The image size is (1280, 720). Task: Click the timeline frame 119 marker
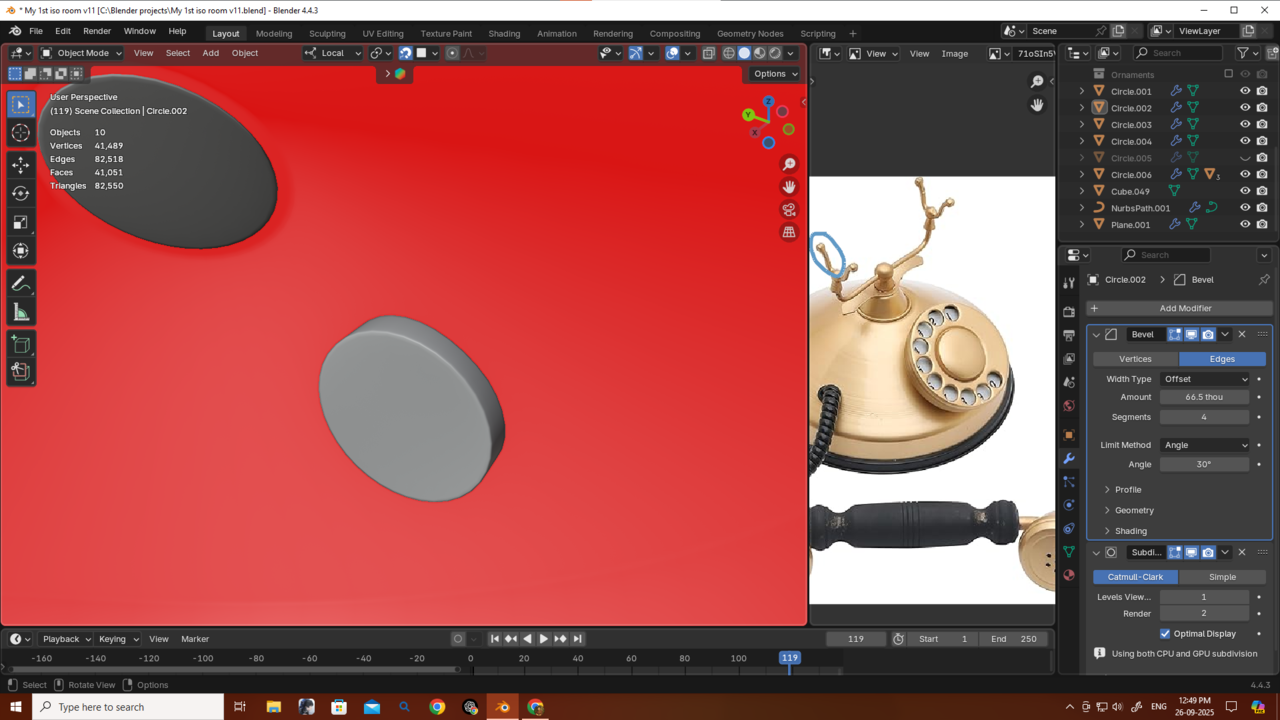(x=789, y=658)
